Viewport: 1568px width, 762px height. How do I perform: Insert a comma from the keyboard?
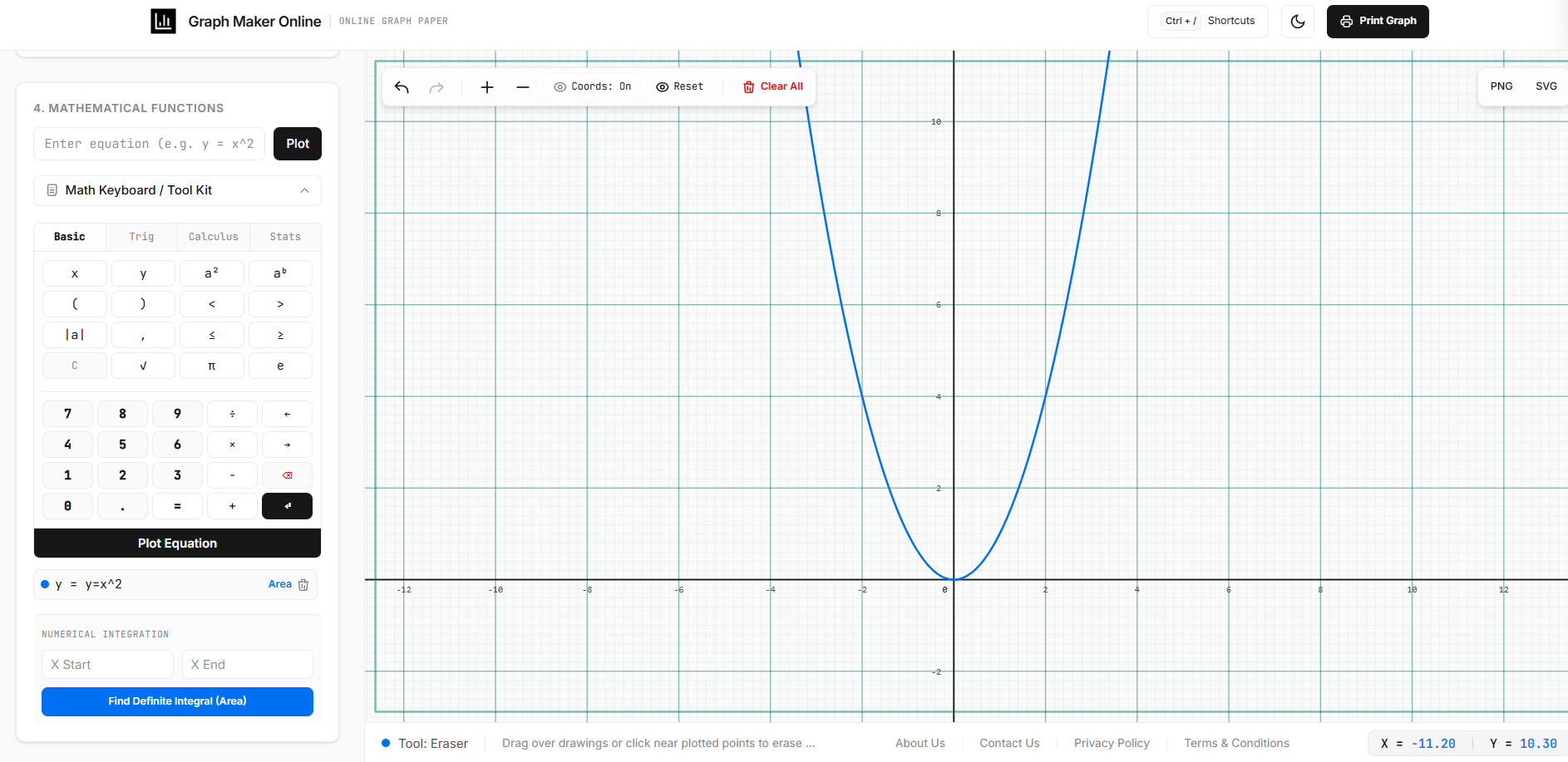(143, 335)
